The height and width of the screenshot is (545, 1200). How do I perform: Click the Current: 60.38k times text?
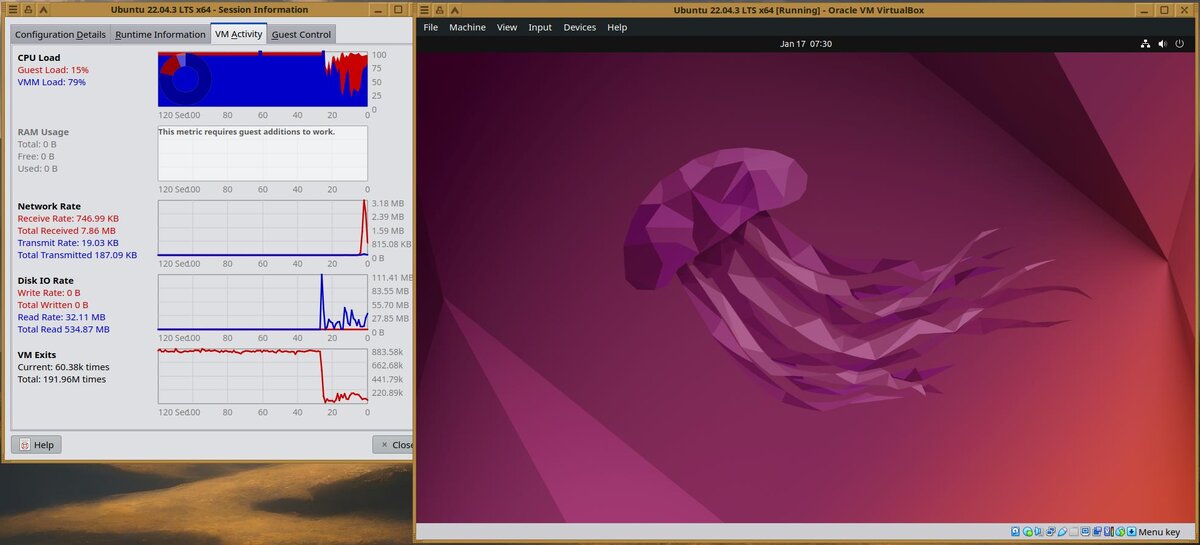63,367
